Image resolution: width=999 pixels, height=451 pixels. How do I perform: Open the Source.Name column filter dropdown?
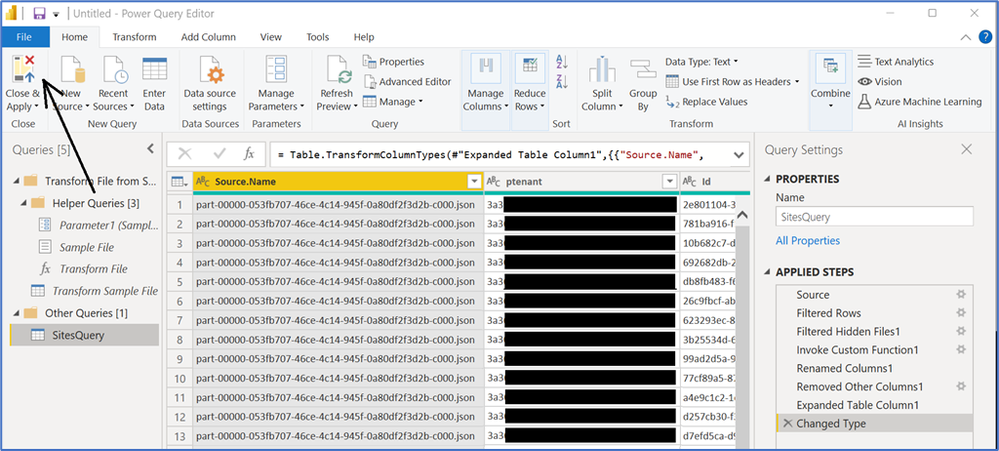coord(474,182)
